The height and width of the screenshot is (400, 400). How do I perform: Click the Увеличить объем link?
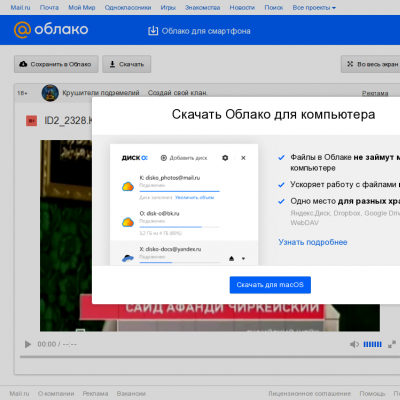(x=195, y=198)
